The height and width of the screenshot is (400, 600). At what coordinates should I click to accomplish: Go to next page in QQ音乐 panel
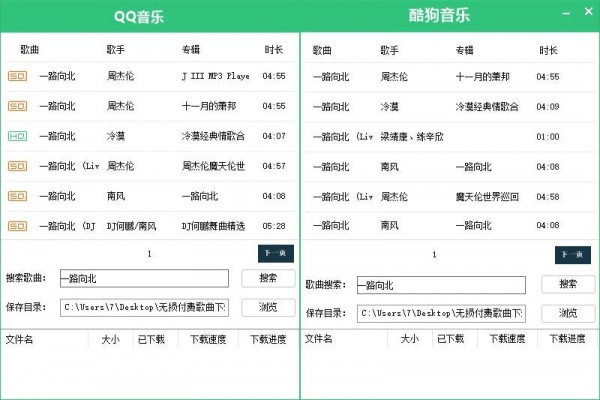276,253
